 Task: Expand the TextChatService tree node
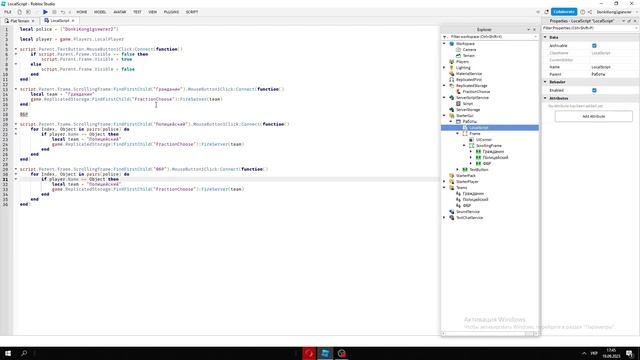pyautogui.click(x=444, y=218)
